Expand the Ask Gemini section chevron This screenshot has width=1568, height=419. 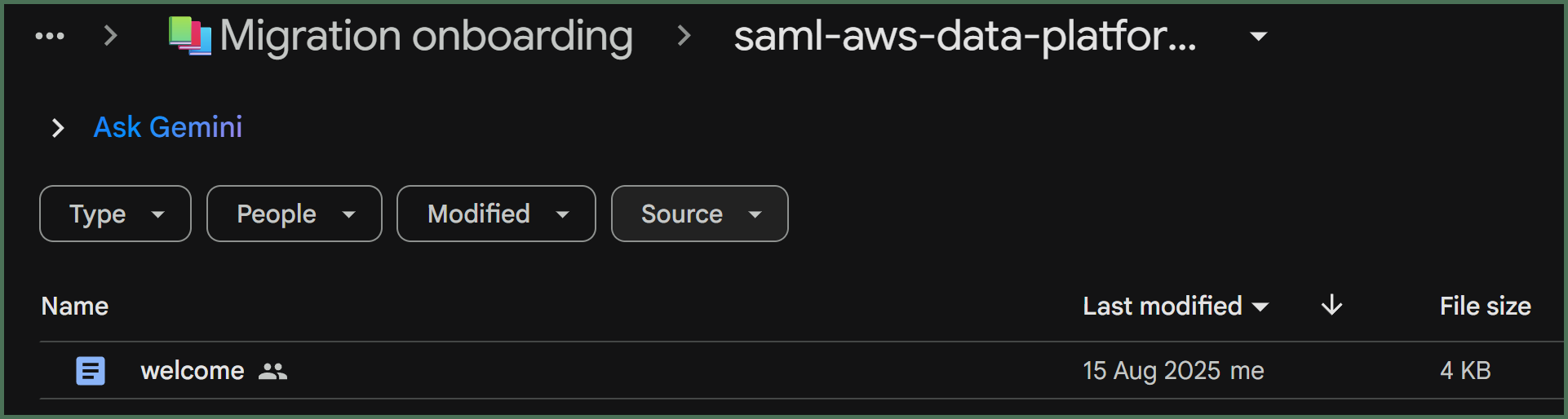point(57,128)
